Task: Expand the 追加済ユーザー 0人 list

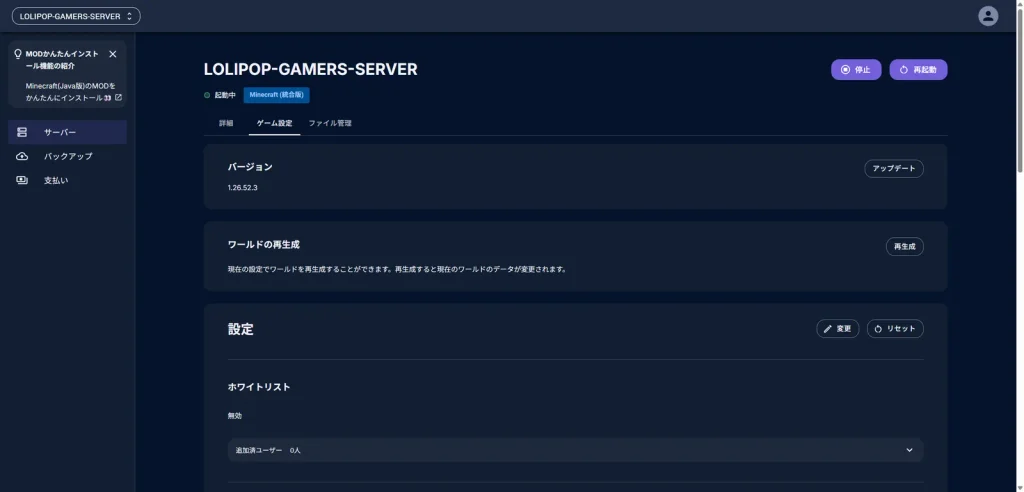Action: pos(575,450)
